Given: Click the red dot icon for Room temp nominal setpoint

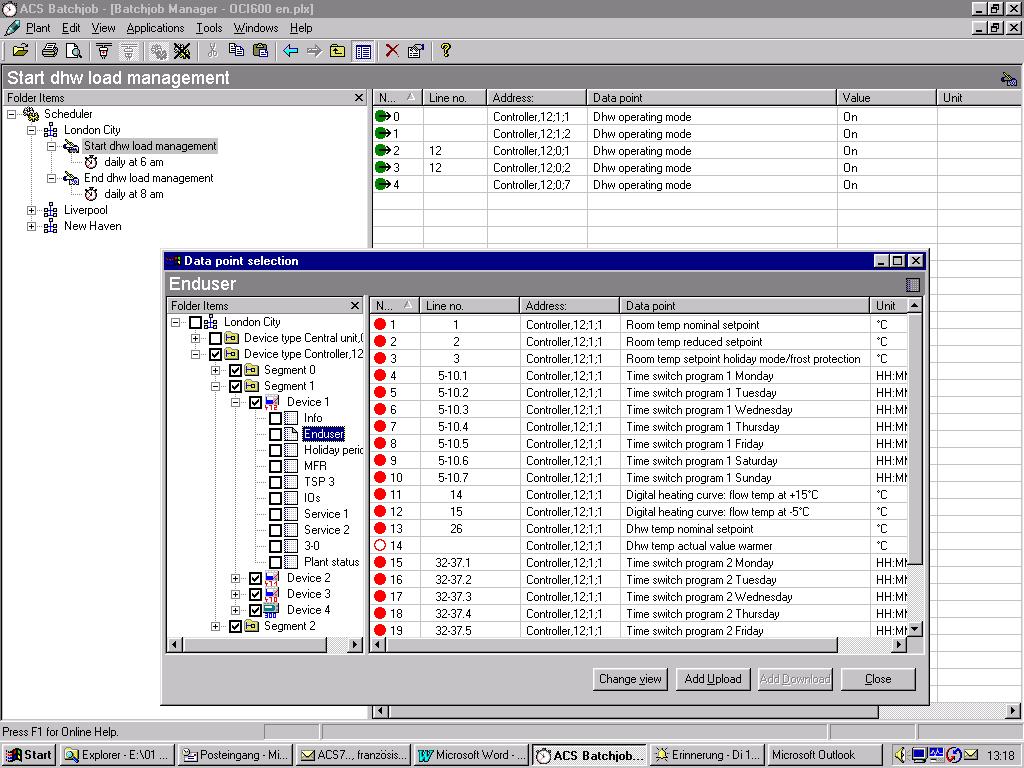Looking at the screenshot, I should tap(380, 324).
